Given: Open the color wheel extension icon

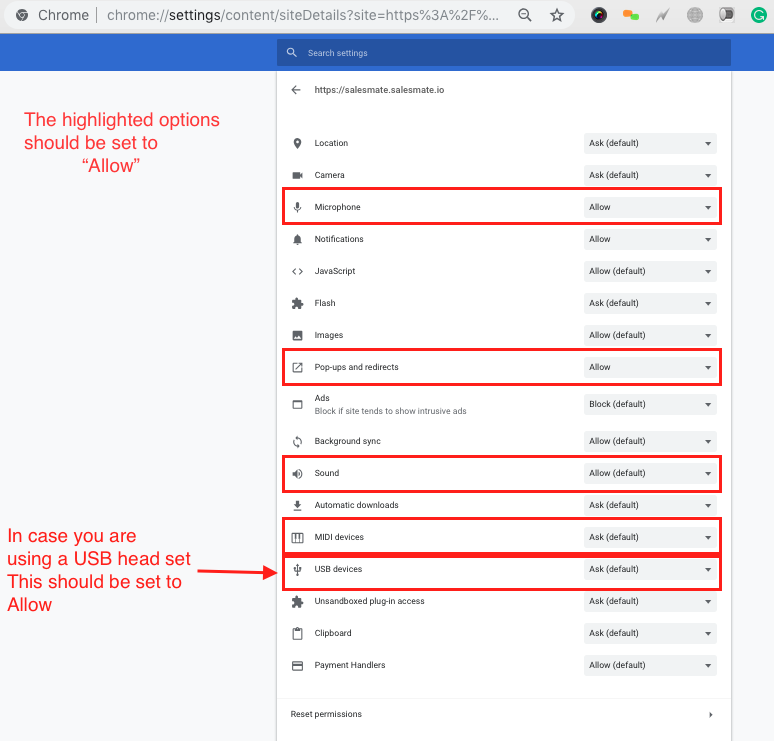Looking at the screenshot, I should [599, 15].
